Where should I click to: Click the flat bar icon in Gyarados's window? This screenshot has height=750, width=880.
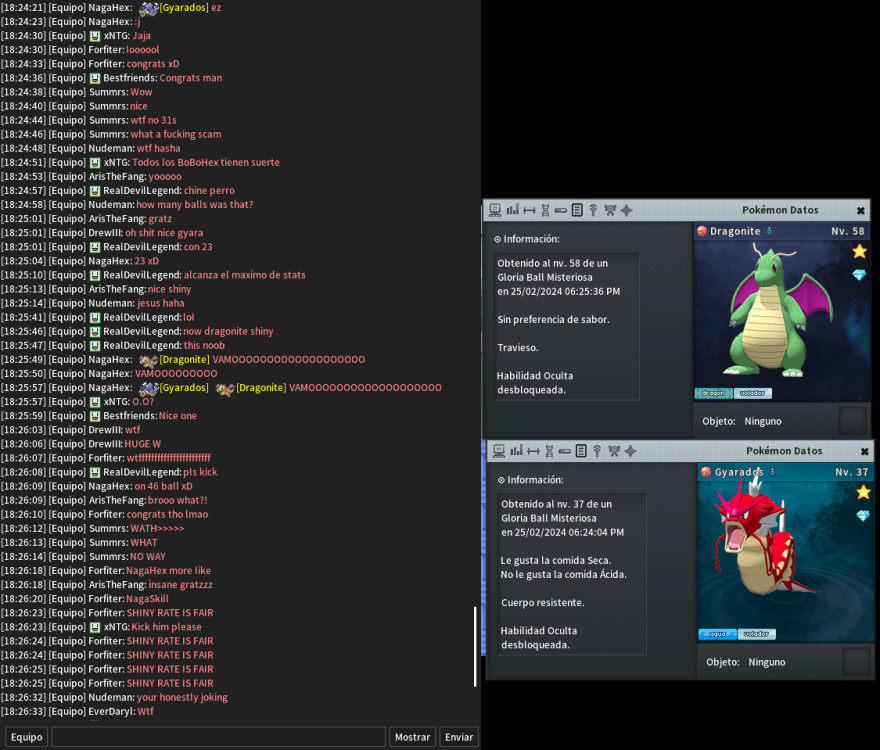[565, 451]
